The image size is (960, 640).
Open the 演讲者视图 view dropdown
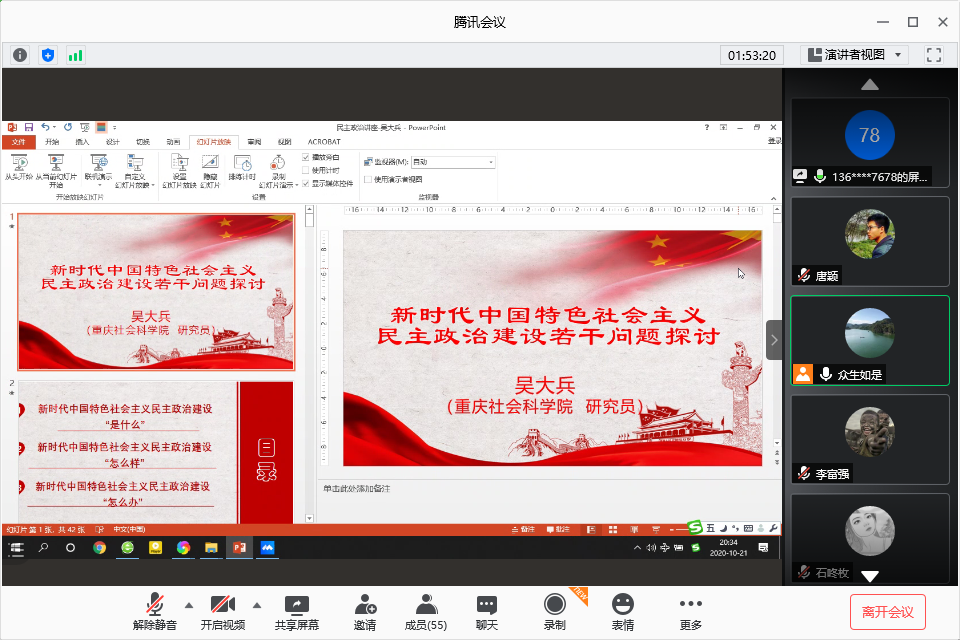(854, 55)
